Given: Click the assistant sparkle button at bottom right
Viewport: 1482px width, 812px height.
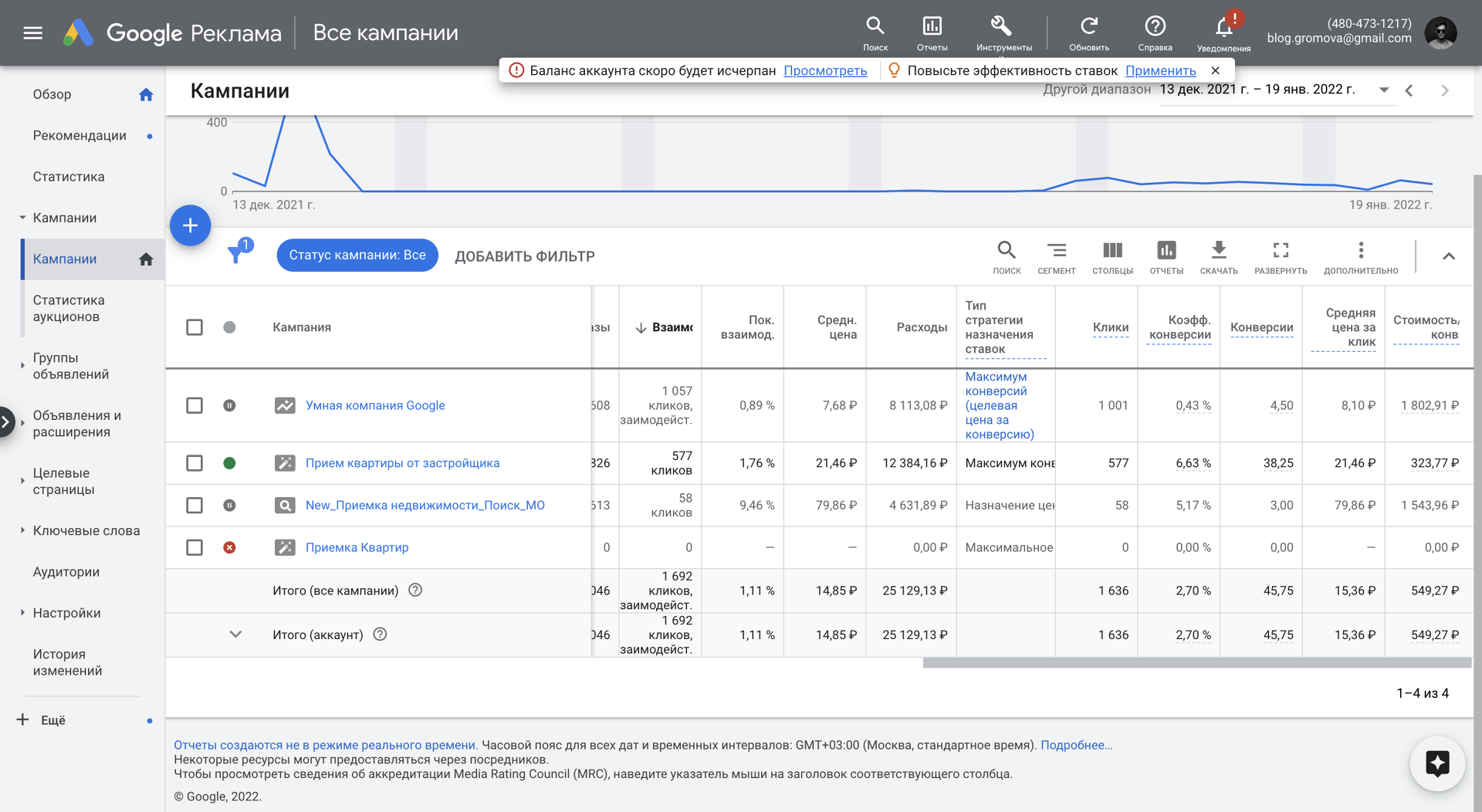Looking at the screenshot, I should point(1437,763).
